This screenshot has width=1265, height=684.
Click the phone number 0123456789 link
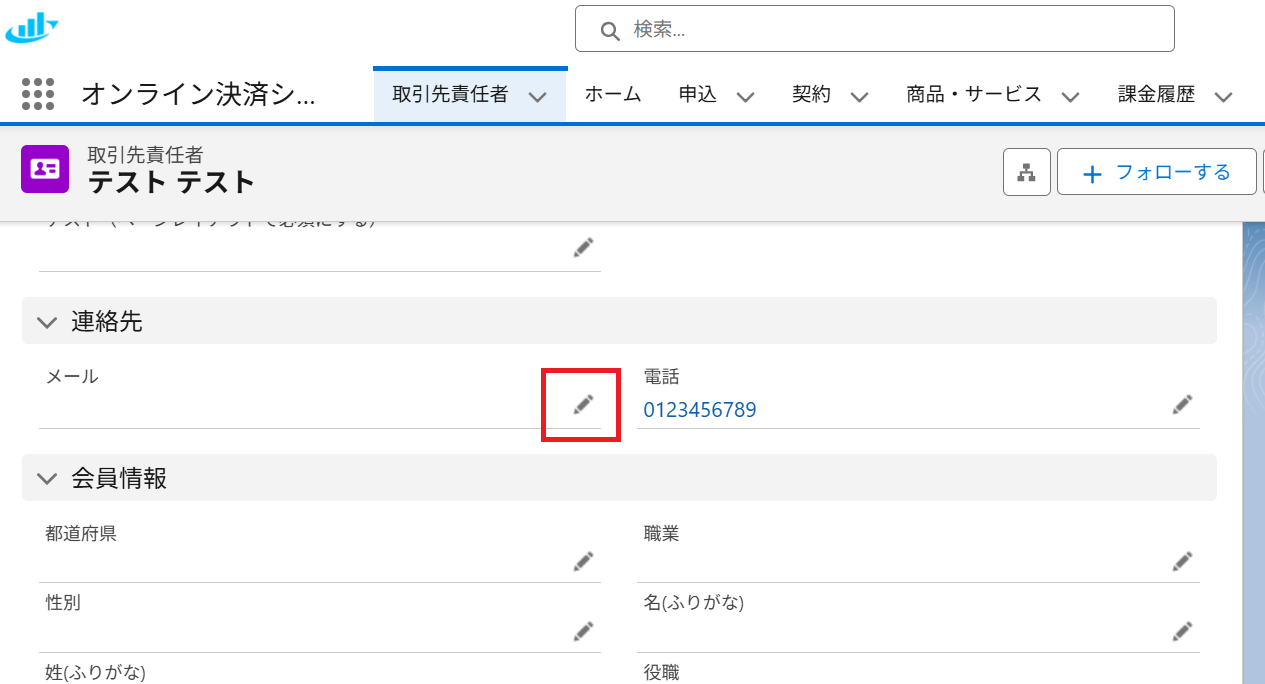(x=699, y=410)
